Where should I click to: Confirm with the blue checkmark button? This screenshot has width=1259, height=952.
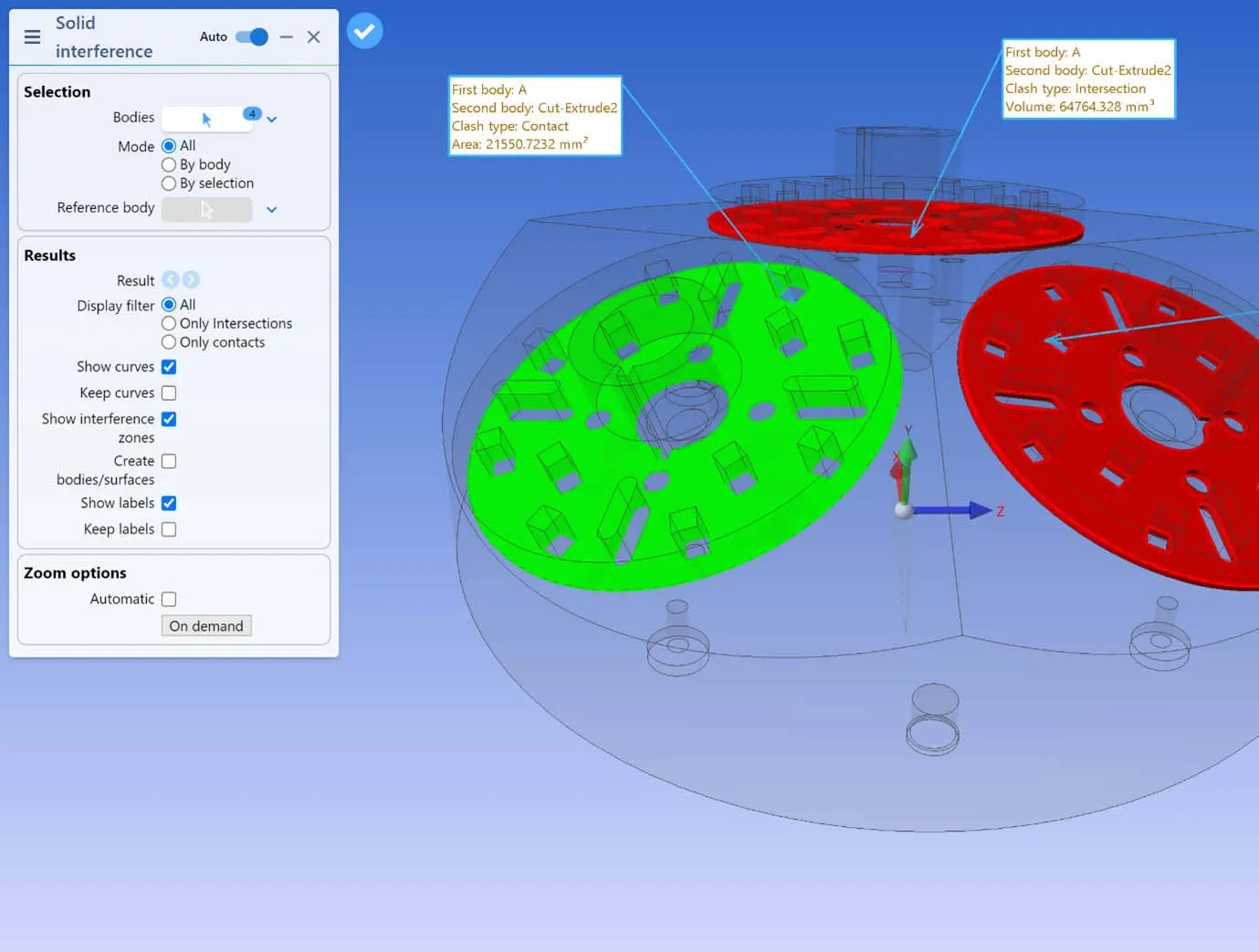pos(364,32)
